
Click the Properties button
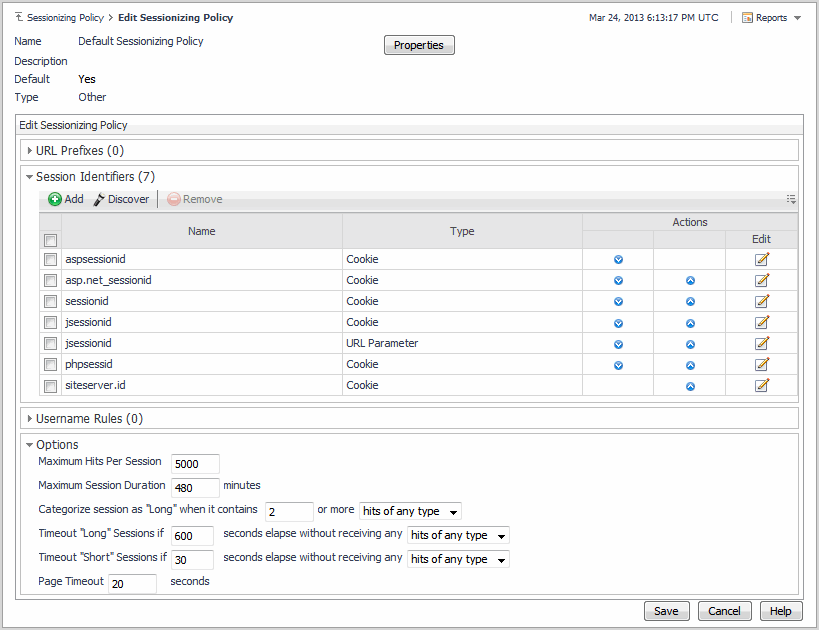(x=419, y=45)
